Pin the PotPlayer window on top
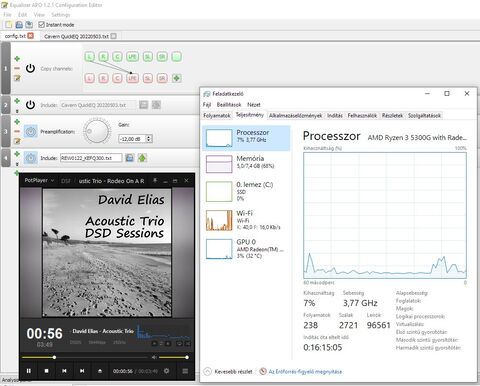The width and height of the screenshot is (480, 386). 155,181
